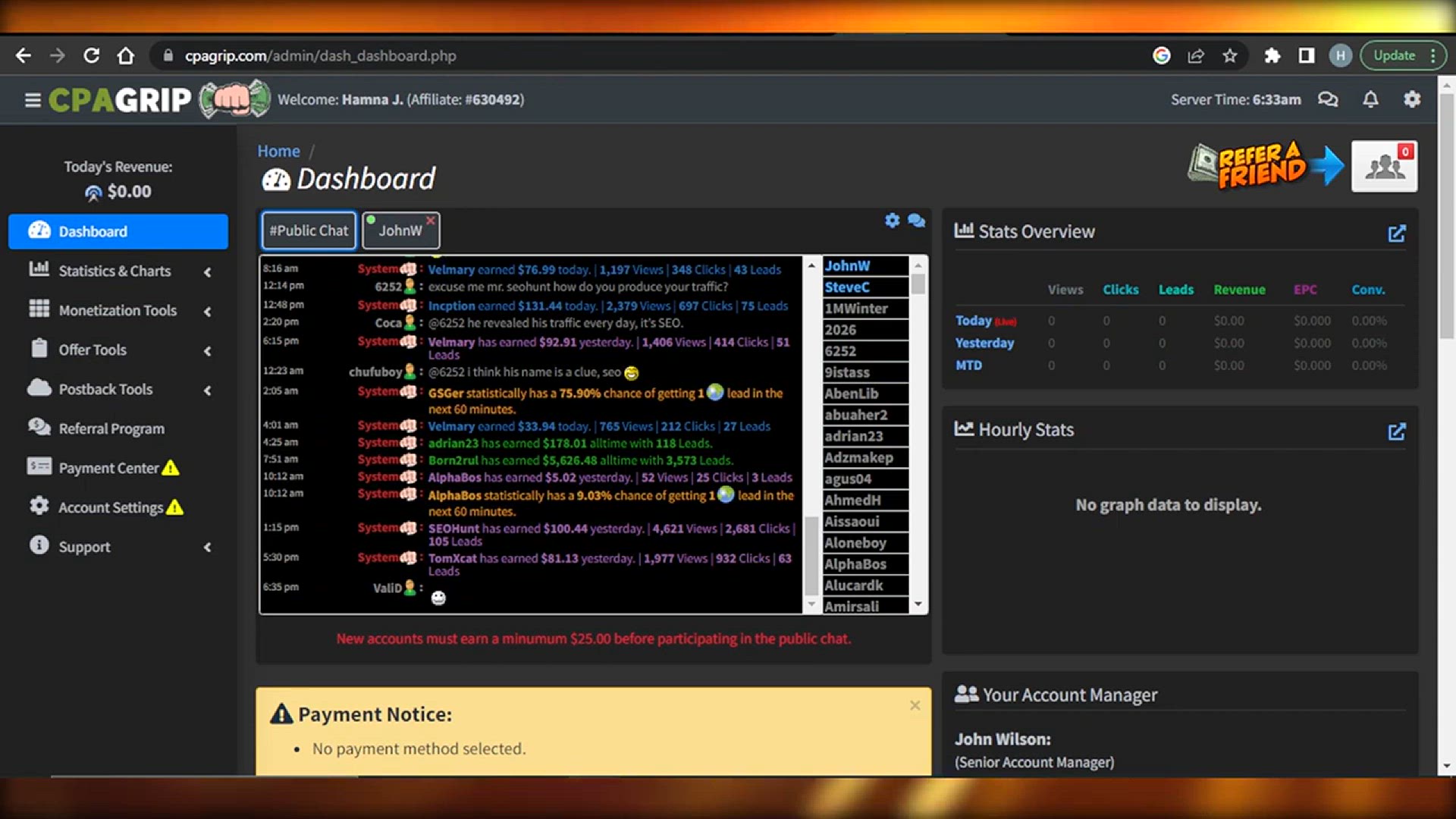
Task: Dismiss the Payment Notice
Action: click(x=915, y=705)
